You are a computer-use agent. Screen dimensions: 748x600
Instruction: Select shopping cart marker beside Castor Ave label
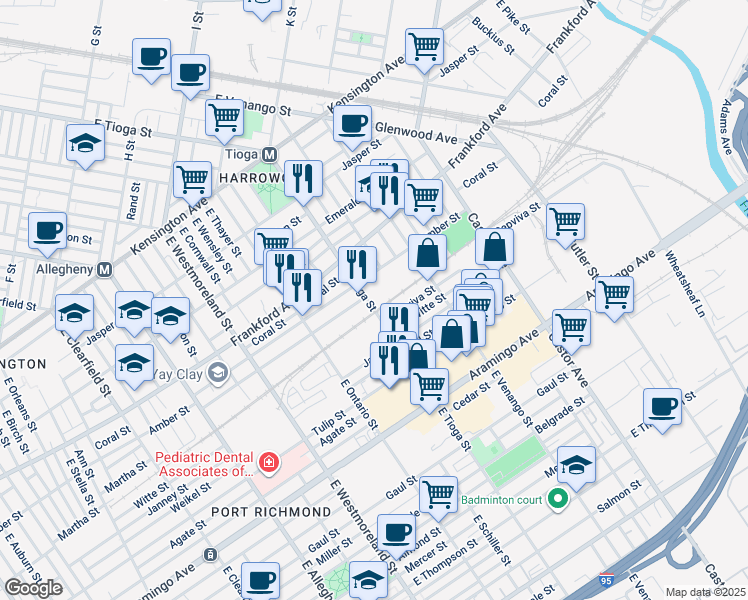coord(571,331)
